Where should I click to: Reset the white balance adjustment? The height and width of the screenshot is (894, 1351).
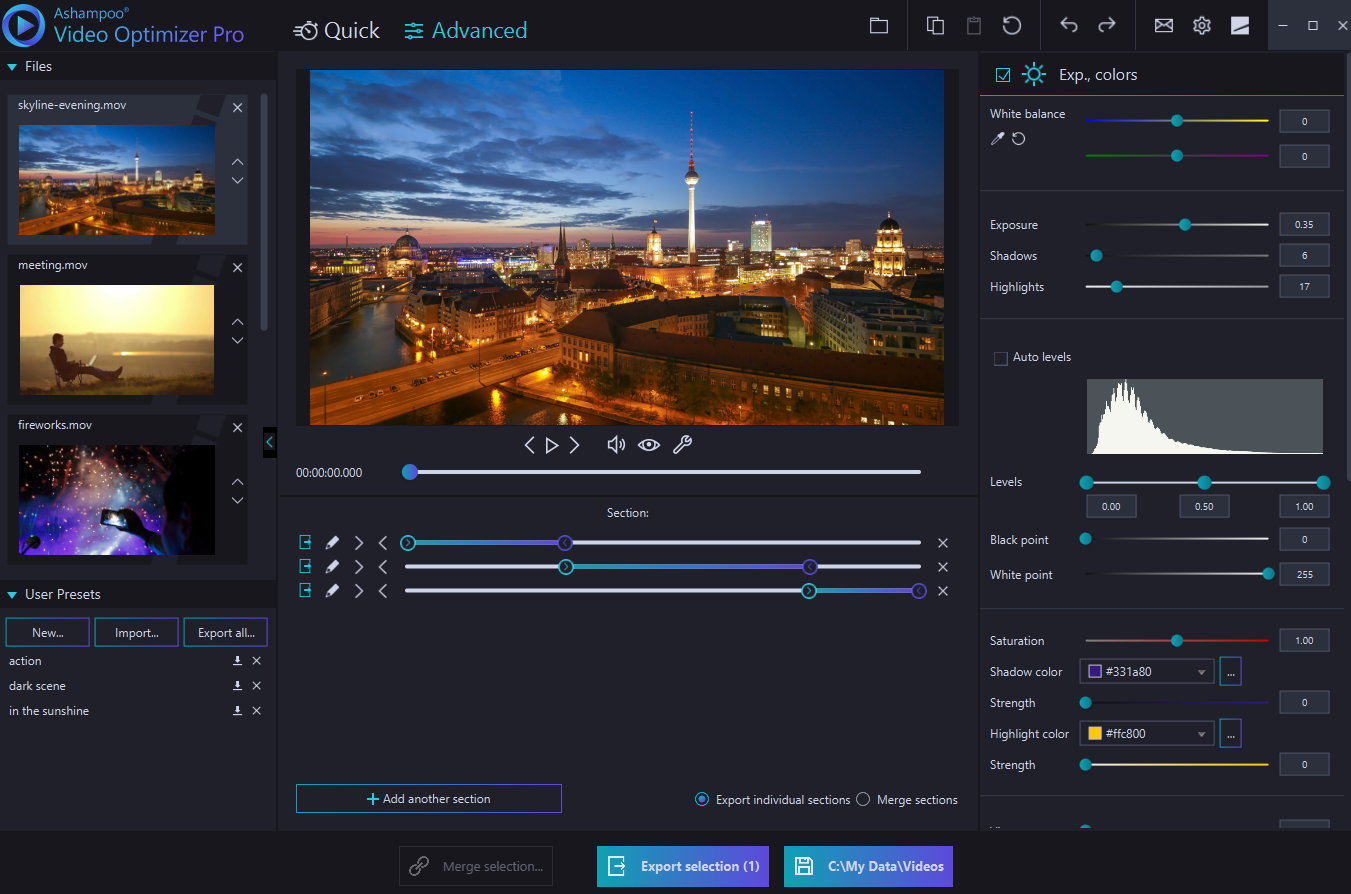tap(1016, 140)
